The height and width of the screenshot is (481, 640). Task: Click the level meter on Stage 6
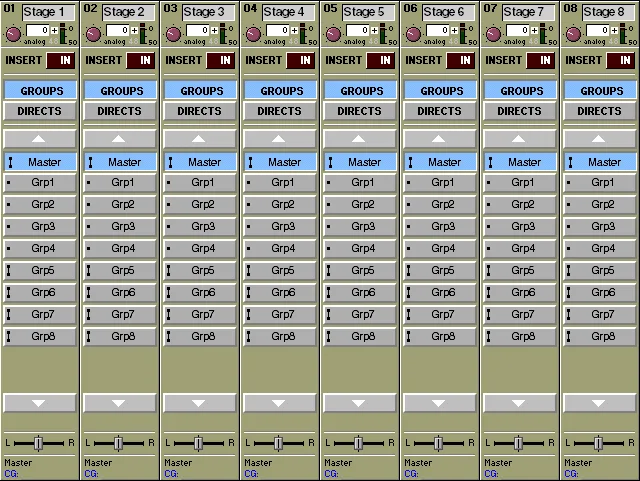pos(463,33)
